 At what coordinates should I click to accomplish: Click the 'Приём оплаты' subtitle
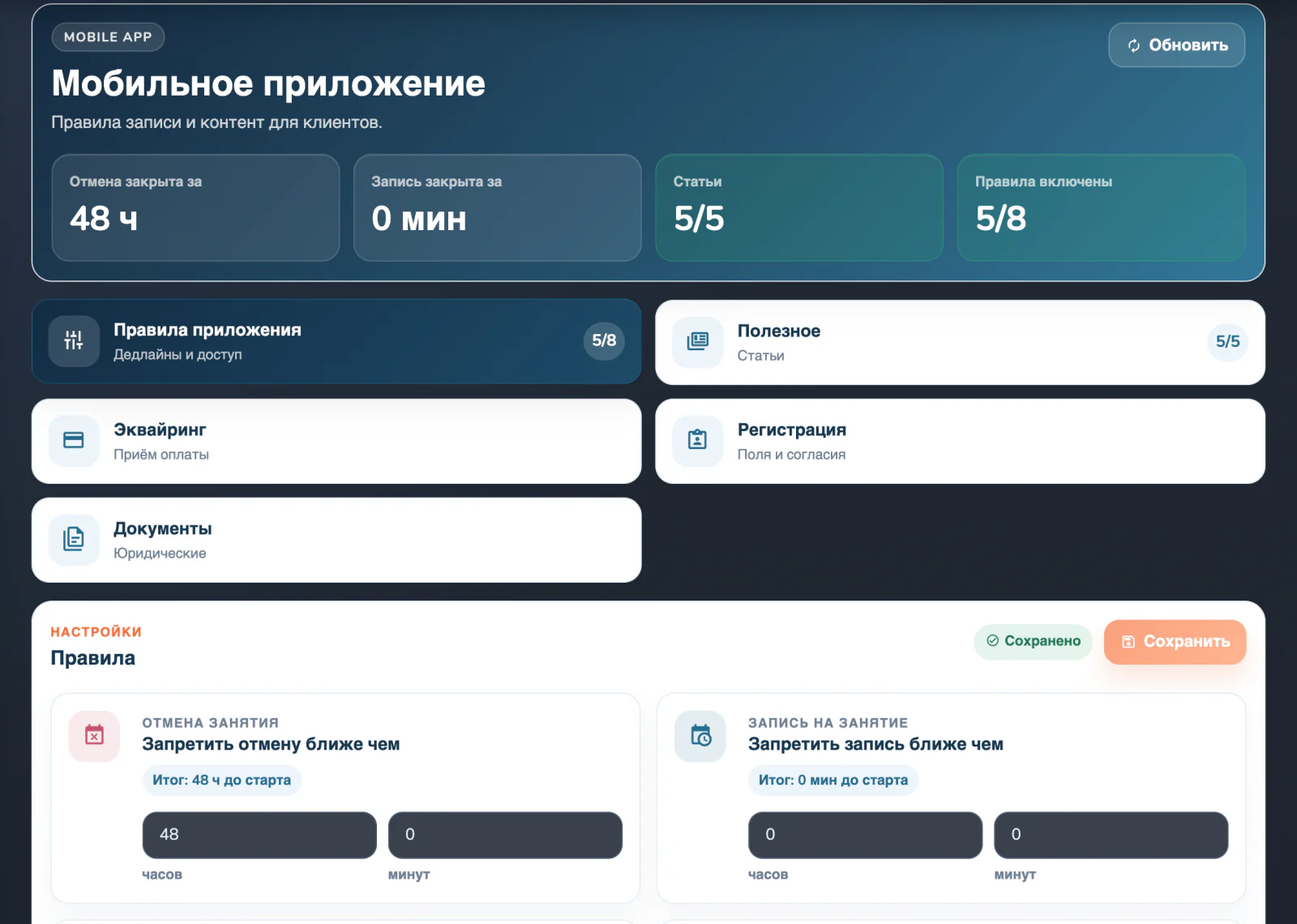161,454
